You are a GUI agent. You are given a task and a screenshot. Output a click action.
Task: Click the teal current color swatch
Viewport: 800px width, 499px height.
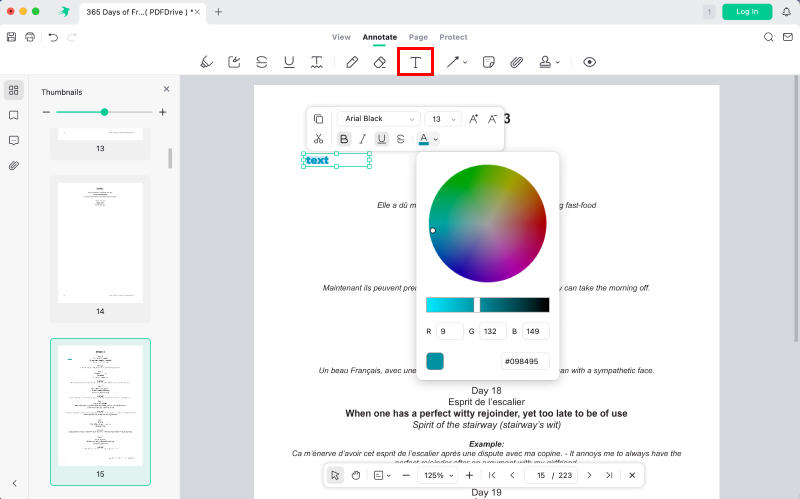tap(435, 361)
